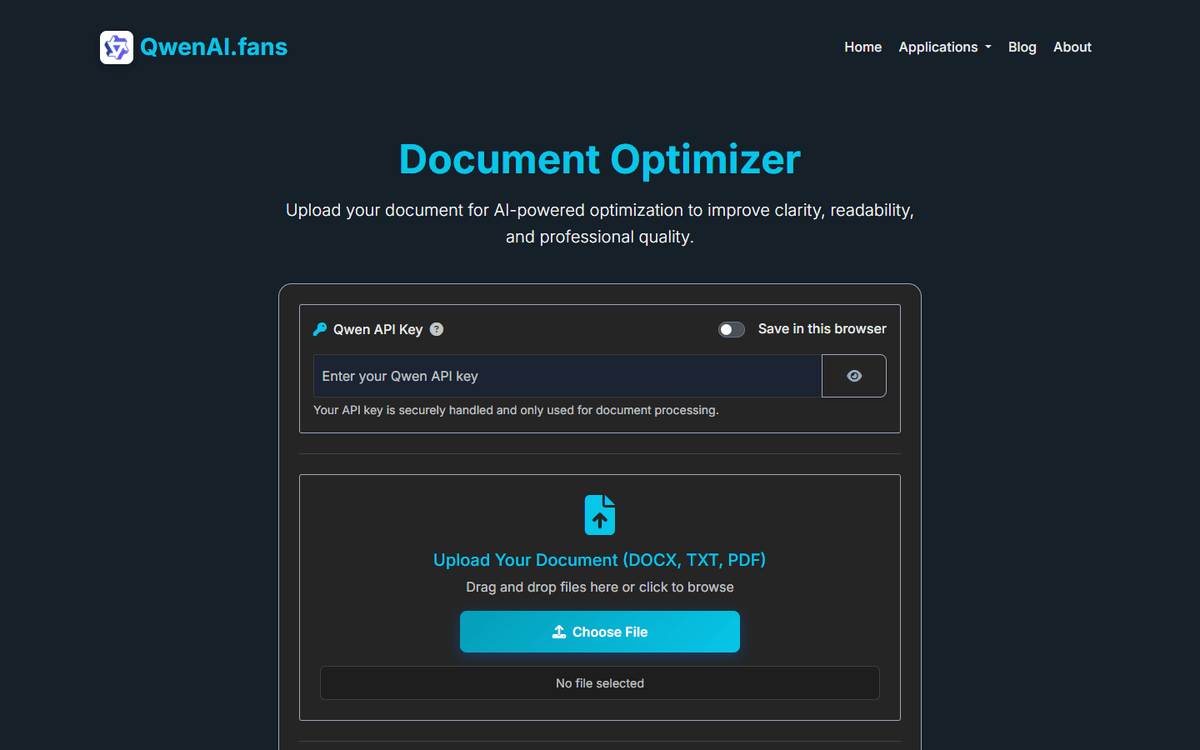Click the Drag and drop files here text
This screenshot has height=750, width=1200.
pyautogui.click(x=600, y=587)
